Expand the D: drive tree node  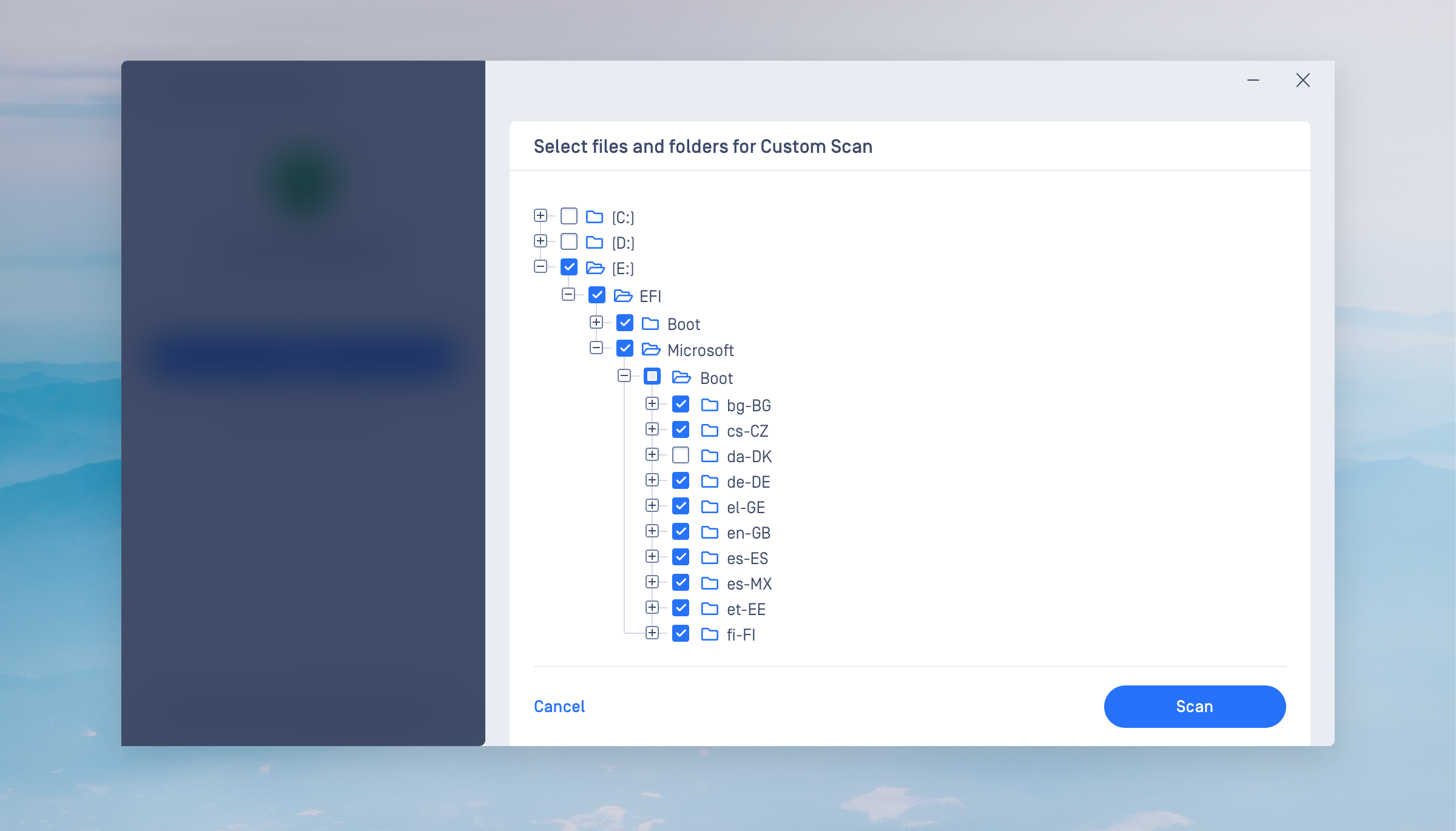coord(540,241)
